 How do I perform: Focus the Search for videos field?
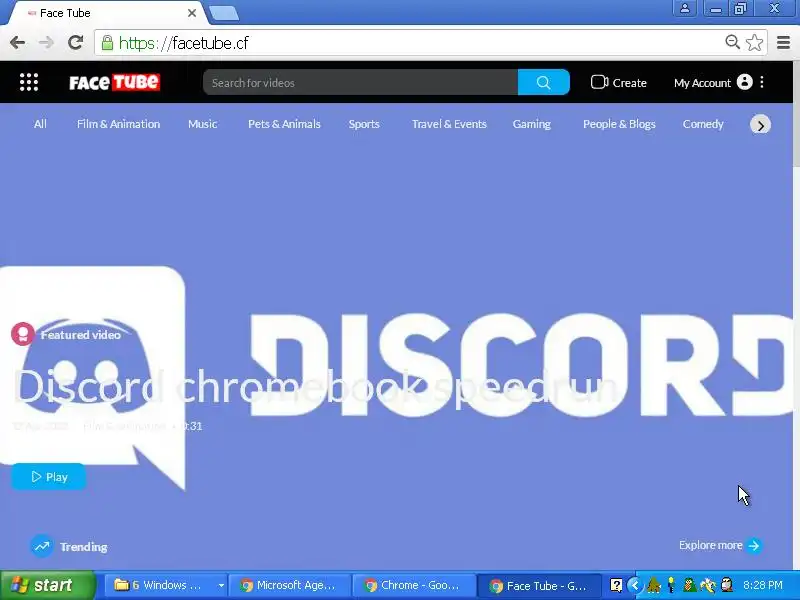360,82
